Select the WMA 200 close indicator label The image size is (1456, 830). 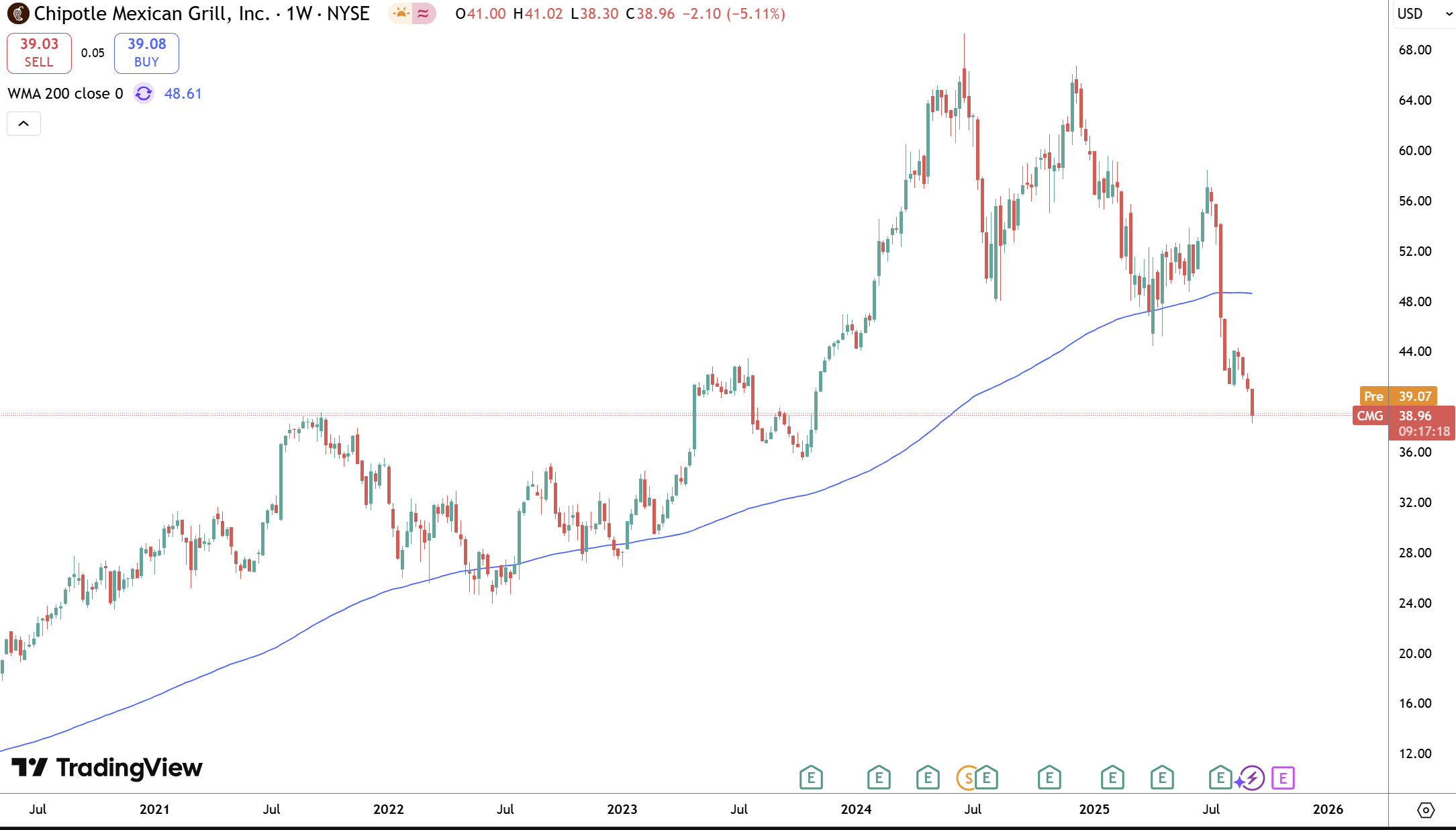(x=65, y=93)
